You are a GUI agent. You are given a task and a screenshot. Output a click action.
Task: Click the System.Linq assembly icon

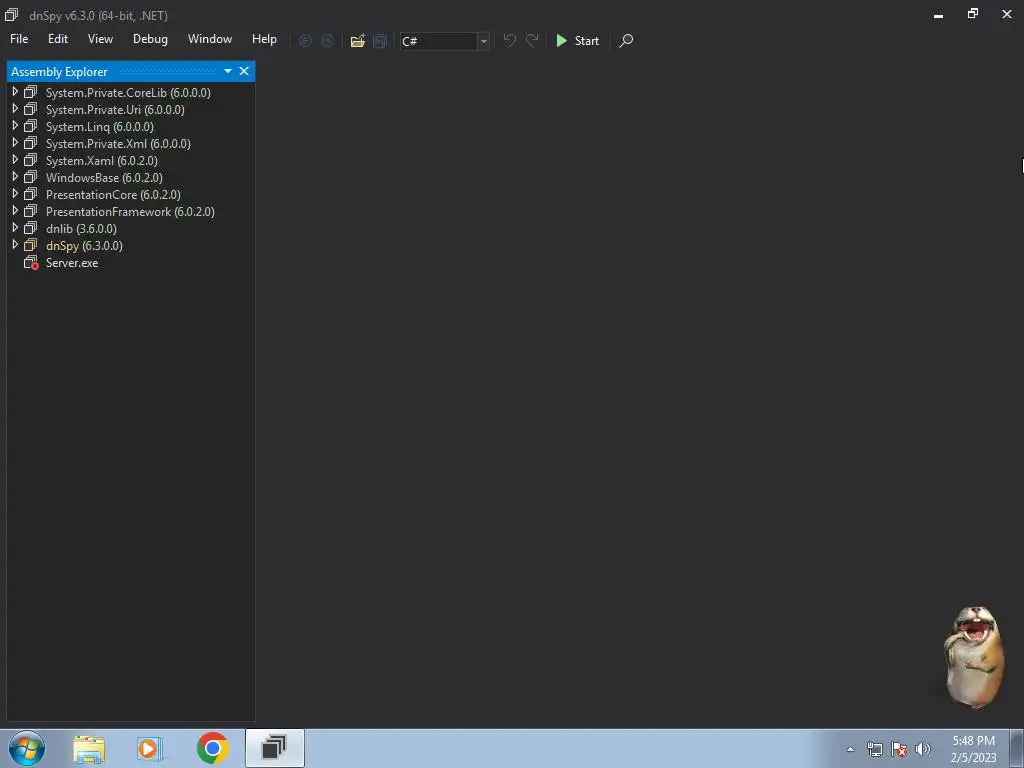pyautogui.click(x=31, y=126)
